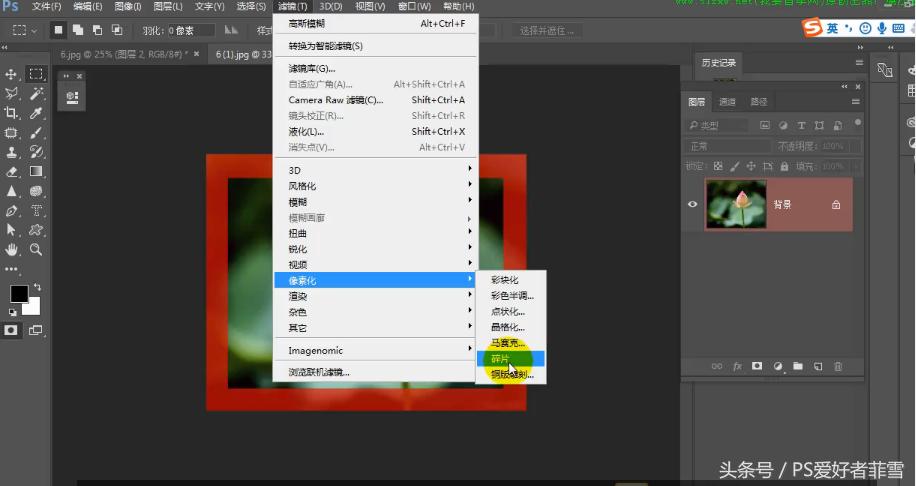The image size is (916, 486).
Task: Toggle lock transparent pixels checkerboard icon
Action: point(718,166)
